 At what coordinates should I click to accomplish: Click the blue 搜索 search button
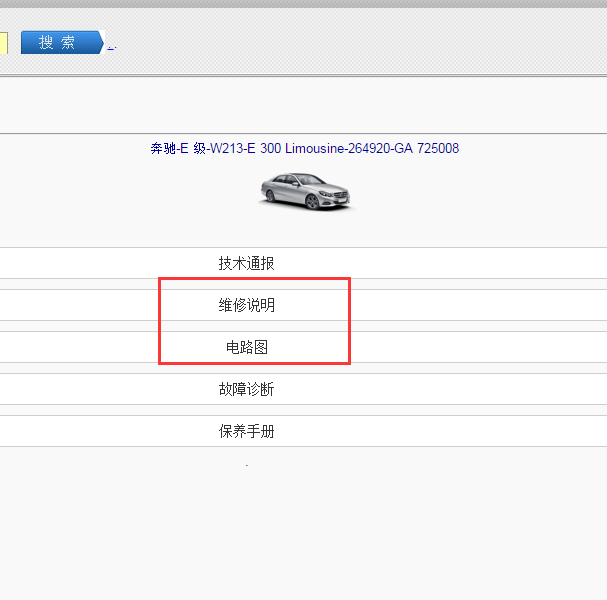click(62, 42)
